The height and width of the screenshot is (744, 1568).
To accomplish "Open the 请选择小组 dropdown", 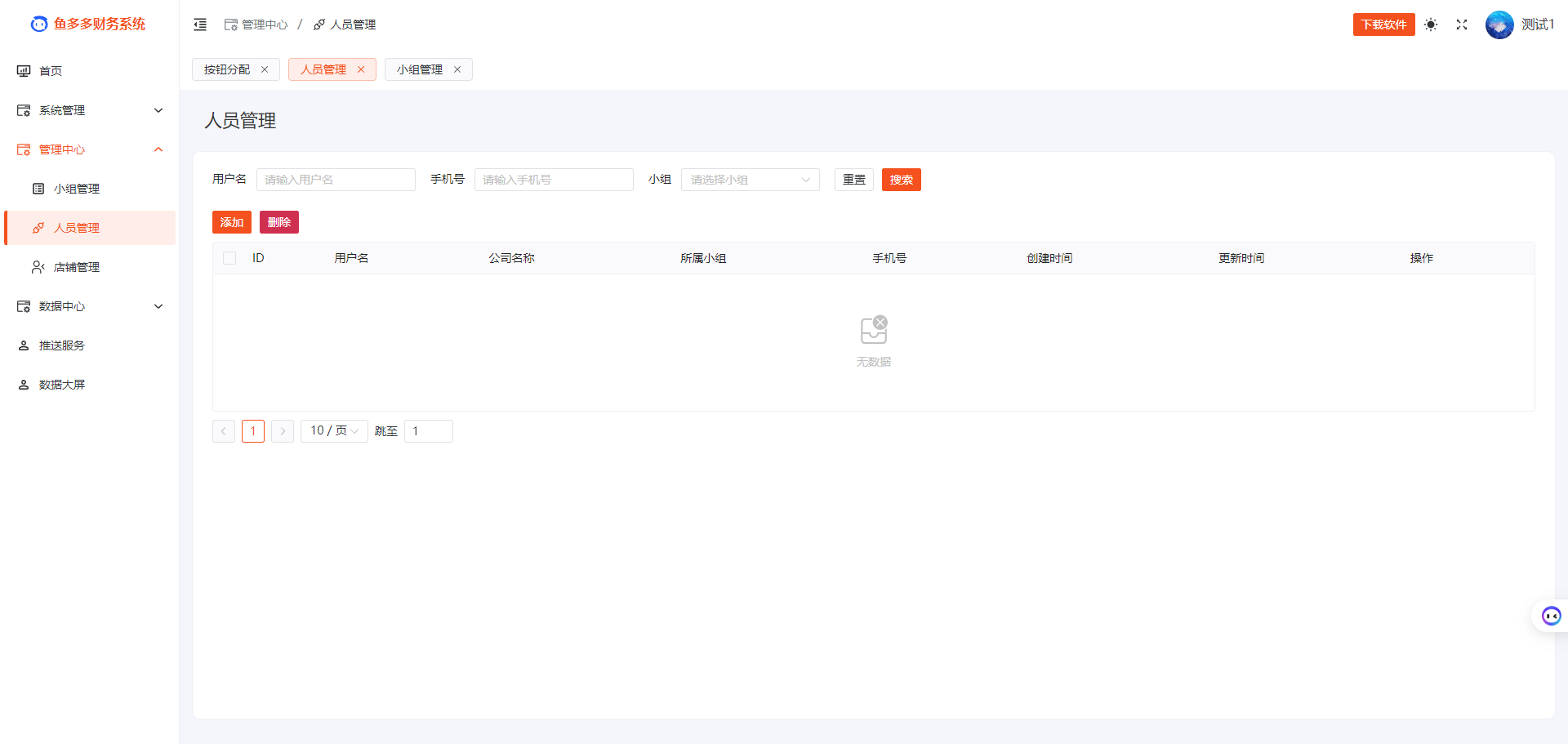I will [x=750, y=180].
